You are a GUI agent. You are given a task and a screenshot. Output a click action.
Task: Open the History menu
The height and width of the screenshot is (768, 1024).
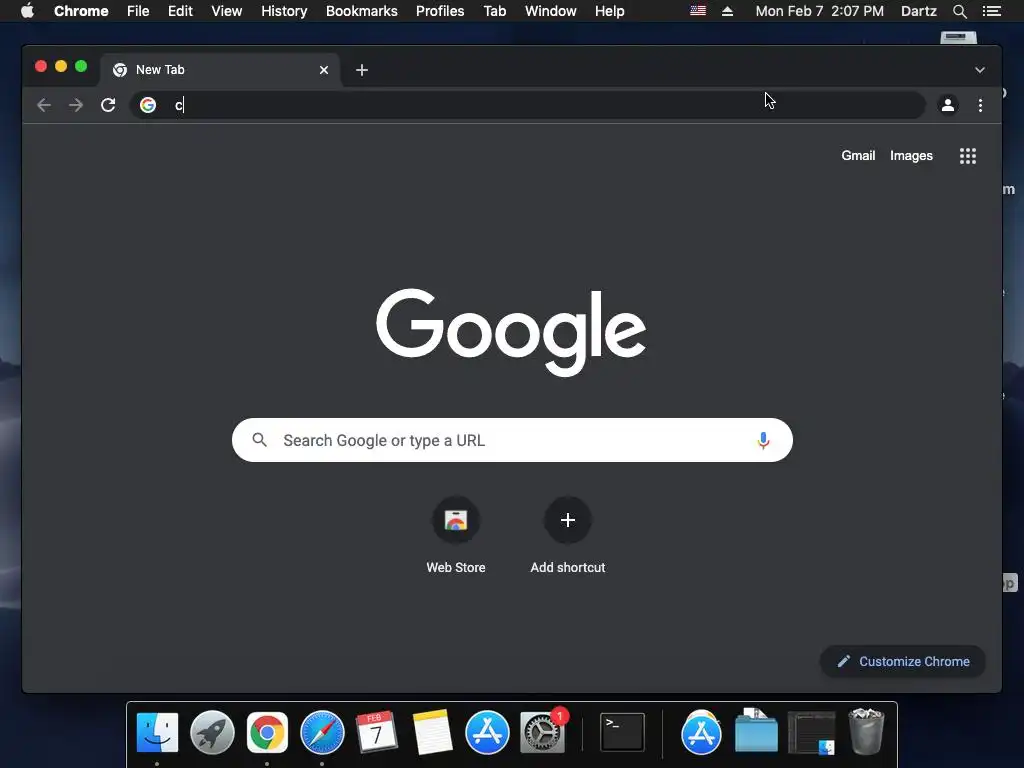click(x=284, y=11)
